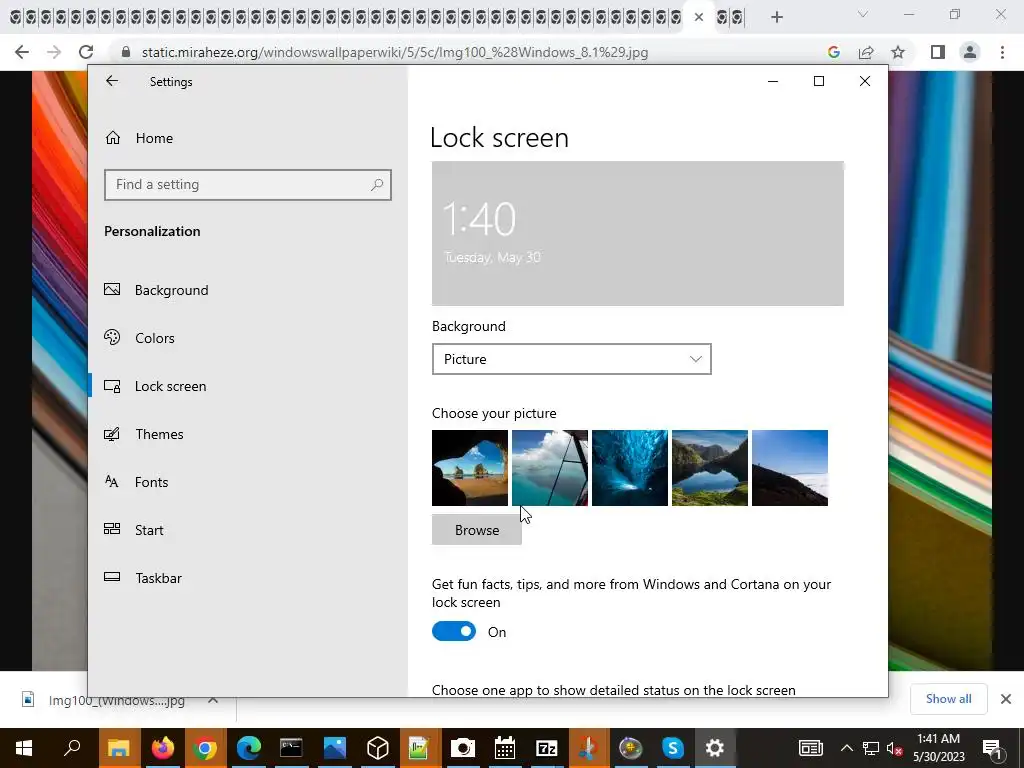Open Command Prompt from the taskbar
Image resolution: width=1024 pixels, height=768 pixels.
point(291,748)
